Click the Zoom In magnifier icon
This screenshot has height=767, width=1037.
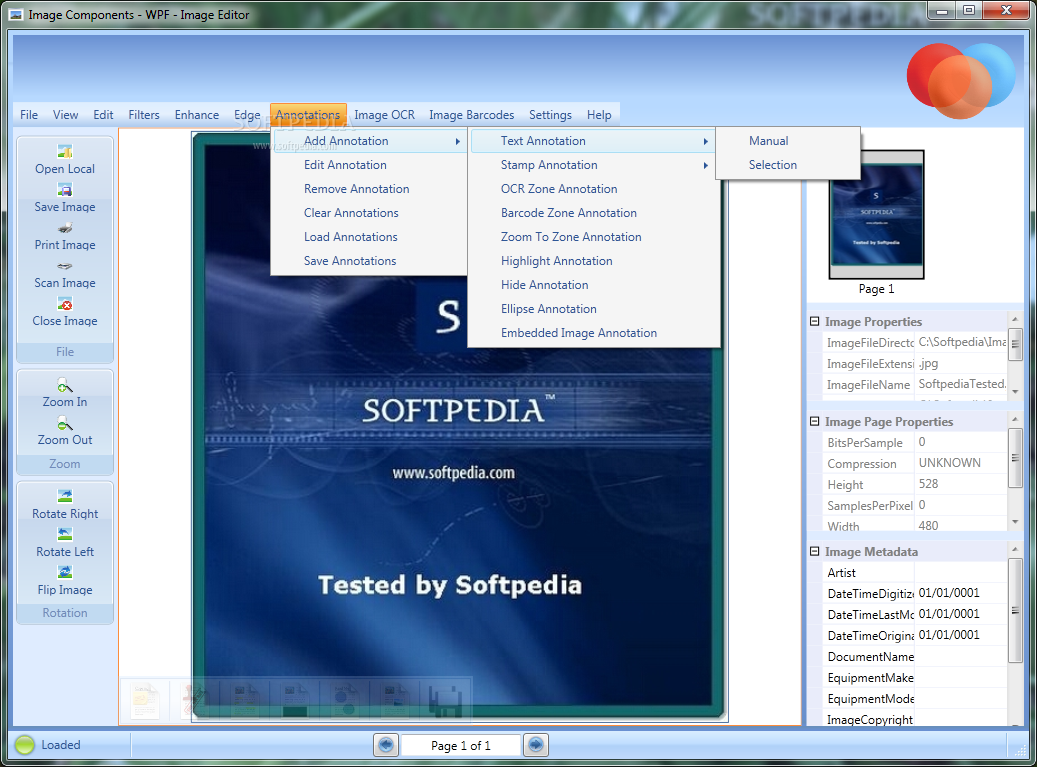65,385
